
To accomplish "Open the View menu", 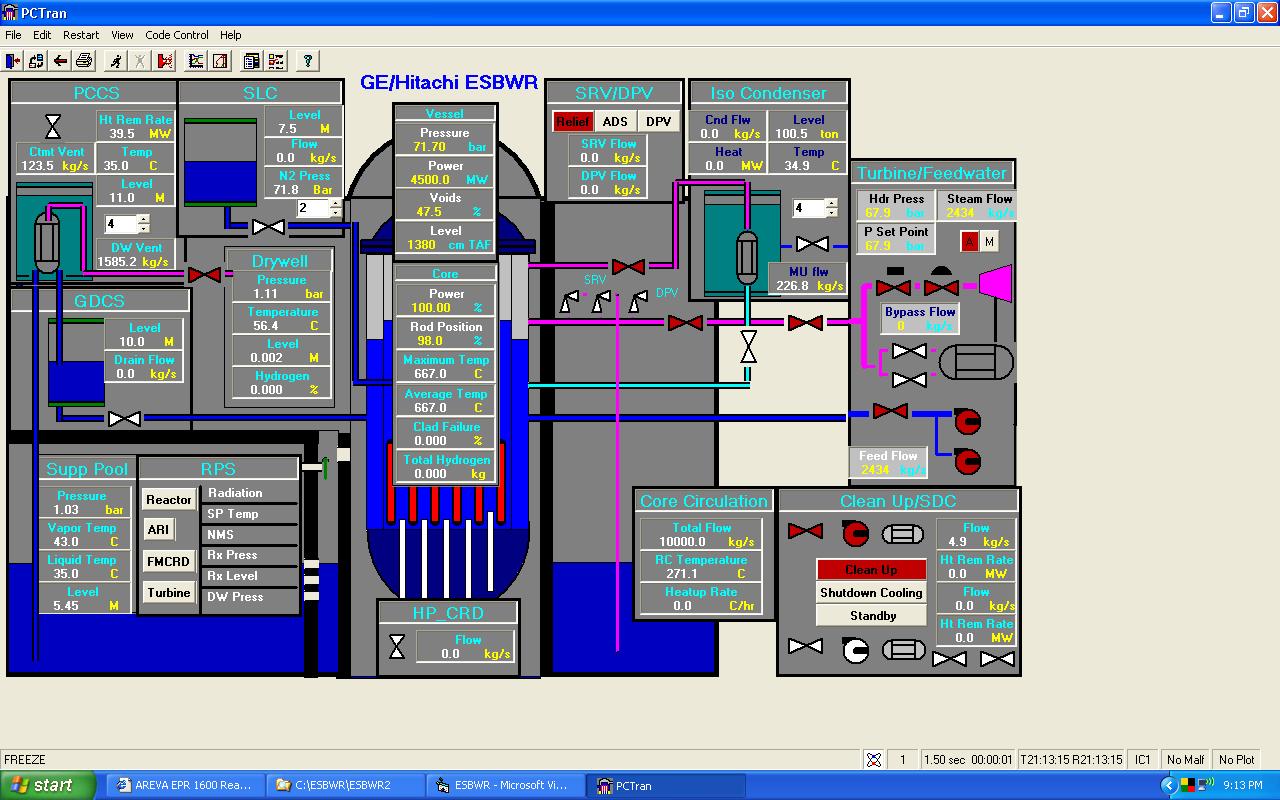I will (x=122, y=35).
